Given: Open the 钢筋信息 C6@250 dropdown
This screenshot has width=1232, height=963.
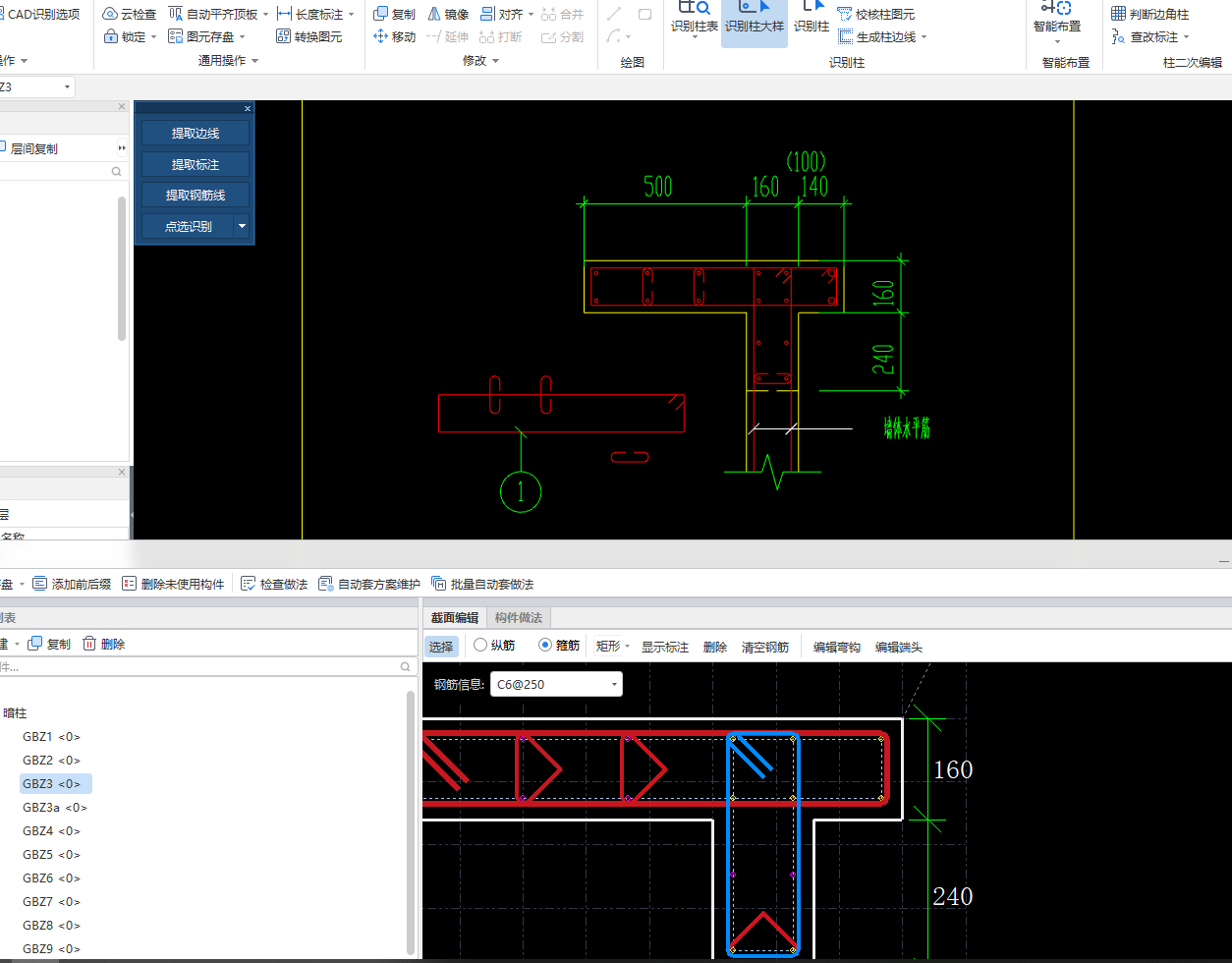Looking at the screenshot, I should 556,684.
